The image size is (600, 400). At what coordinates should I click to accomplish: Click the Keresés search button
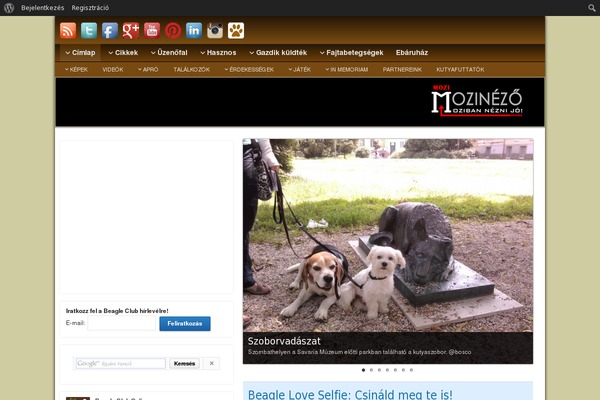click(184, 364)
